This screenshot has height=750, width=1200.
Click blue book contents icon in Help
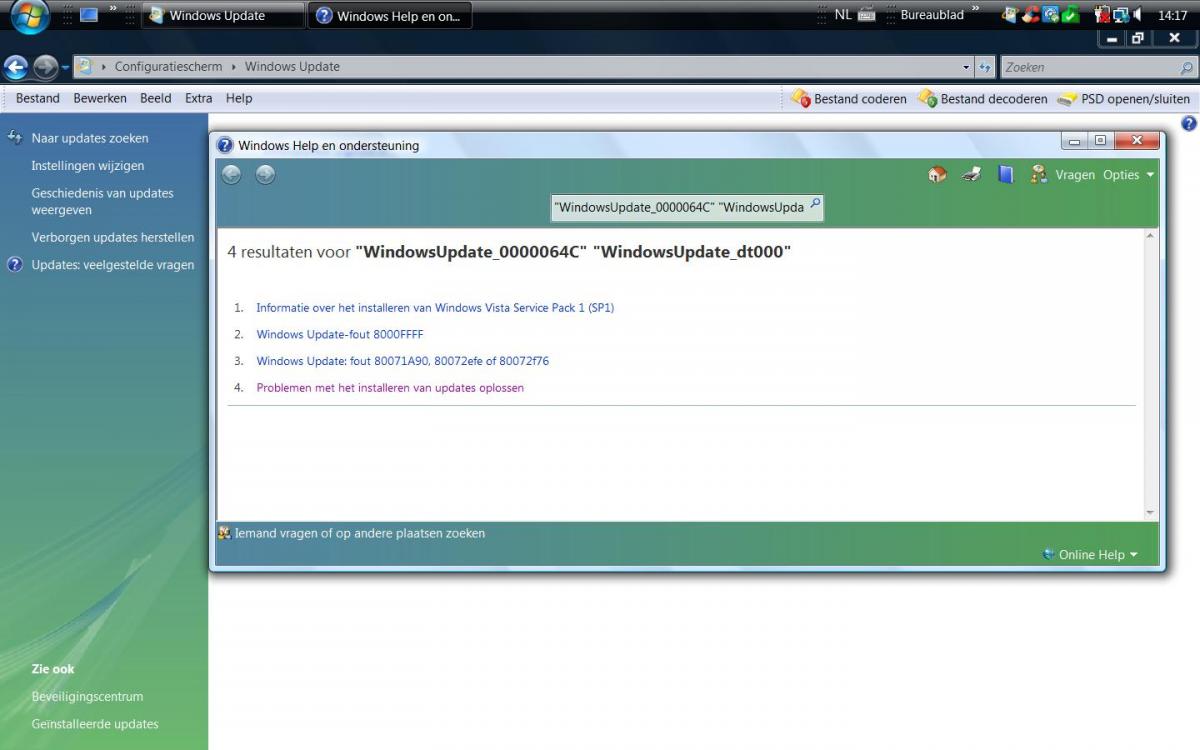[x=1006, y=174]
